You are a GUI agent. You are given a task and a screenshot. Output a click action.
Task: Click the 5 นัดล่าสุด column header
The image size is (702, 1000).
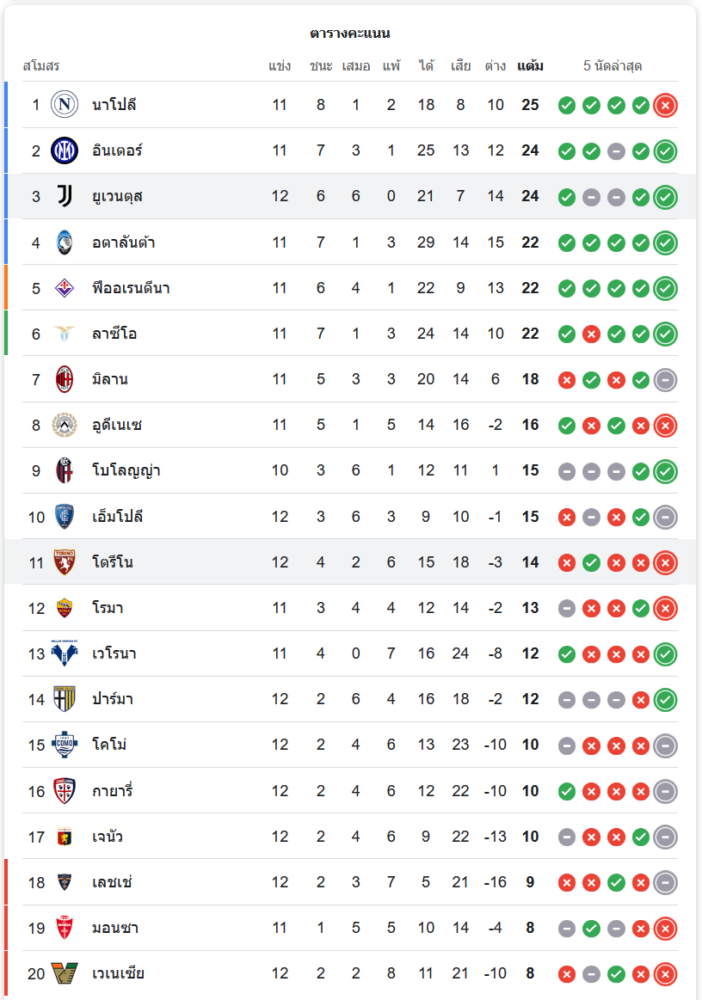click(x=612, y=66)
